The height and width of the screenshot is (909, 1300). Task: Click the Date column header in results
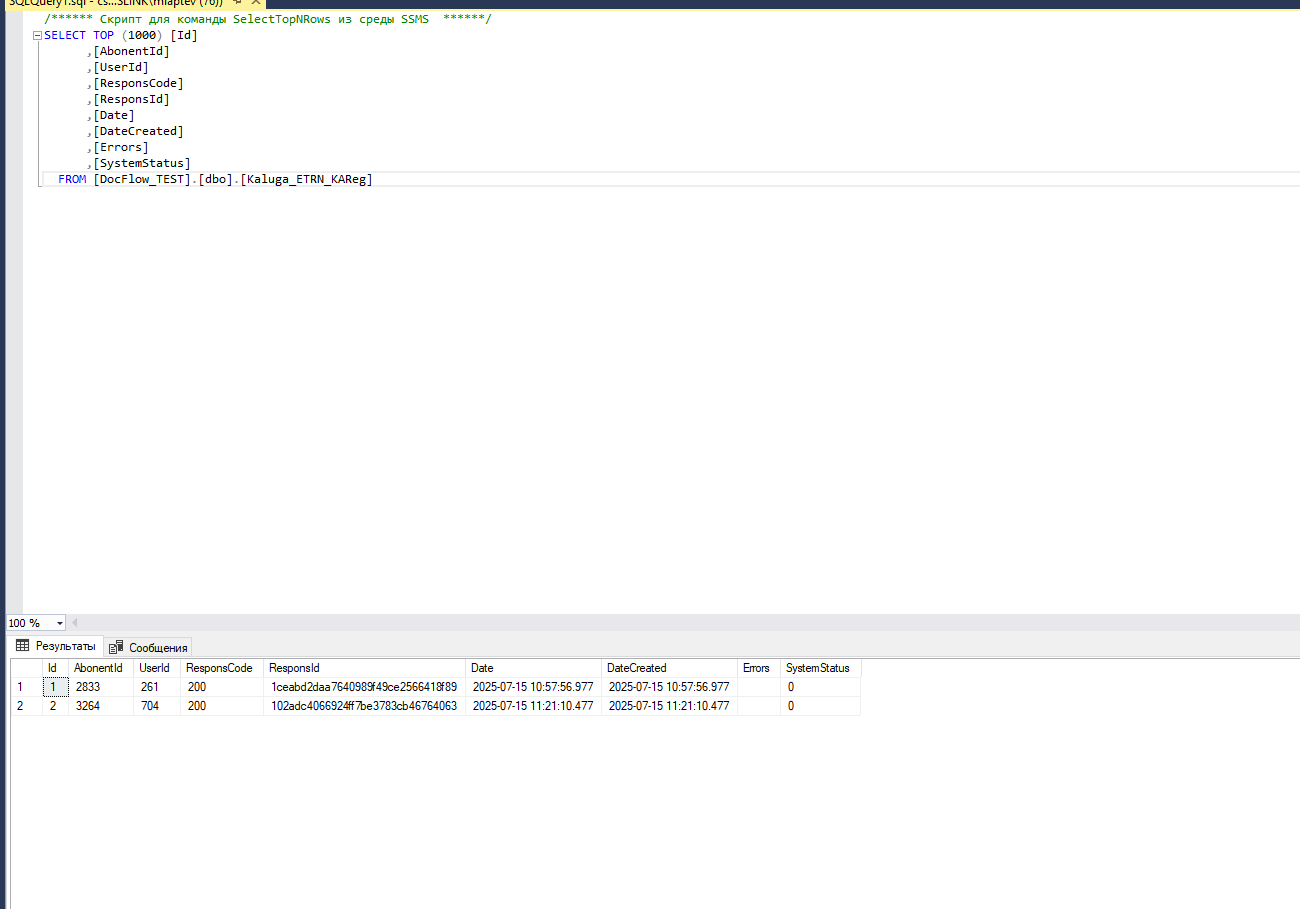click(x=534, y=668)
